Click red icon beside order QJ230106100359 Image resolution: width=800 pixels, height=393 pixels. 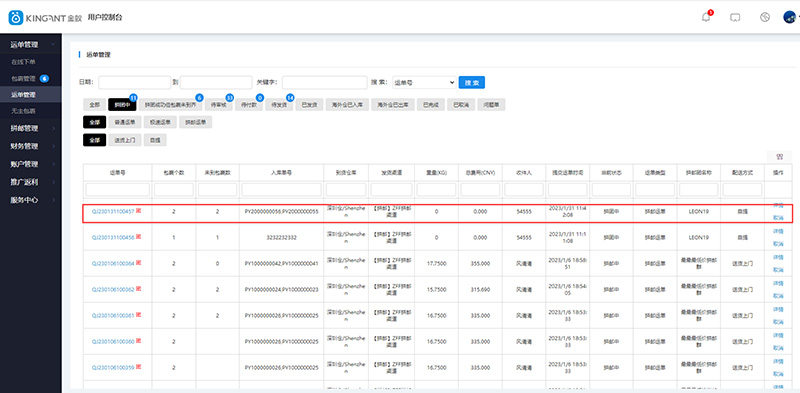(138, 367)
